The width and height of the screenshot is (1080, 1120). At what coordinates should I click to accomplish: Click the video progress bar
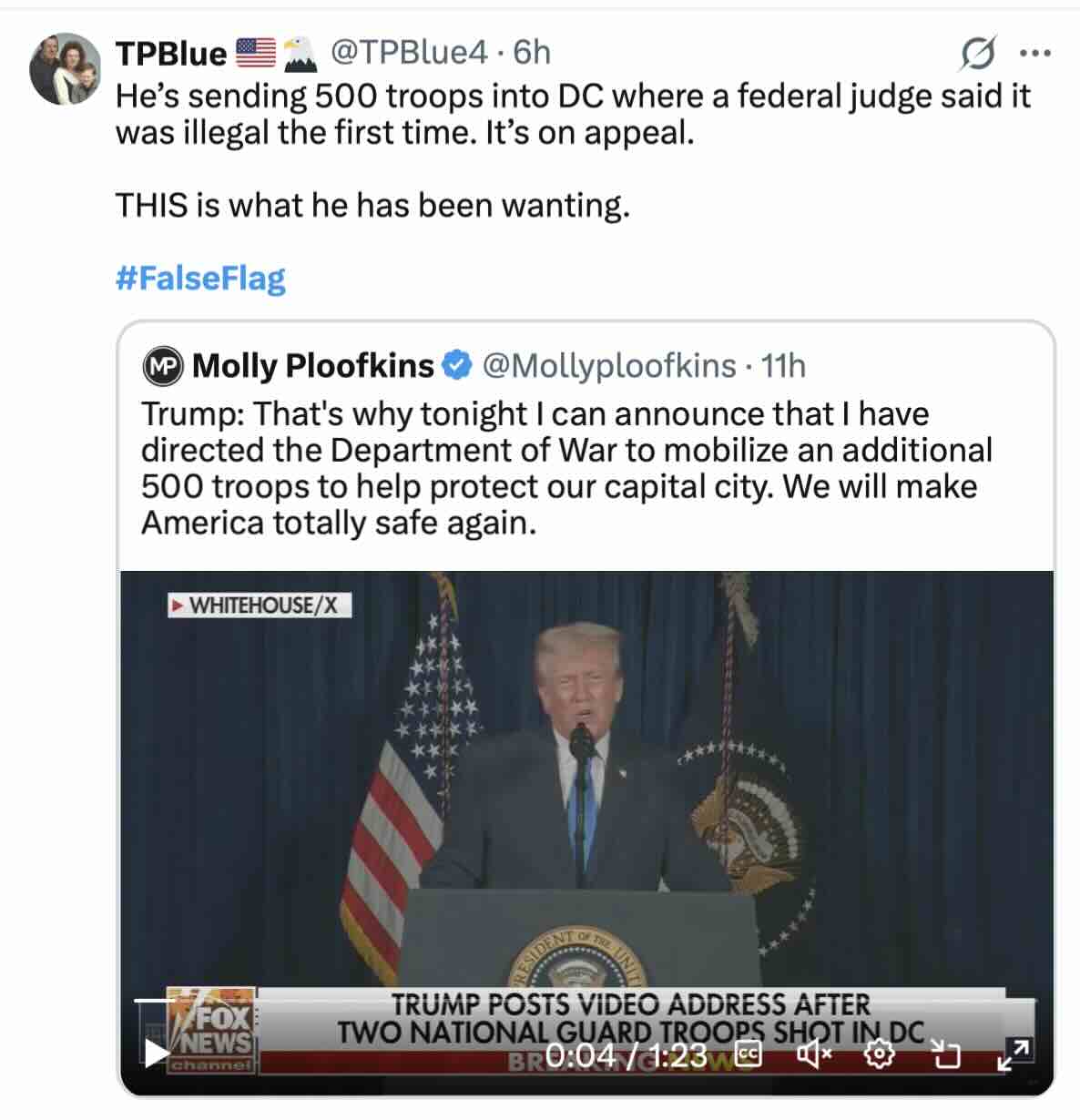pyautogui.click(x=583, y=1000)
